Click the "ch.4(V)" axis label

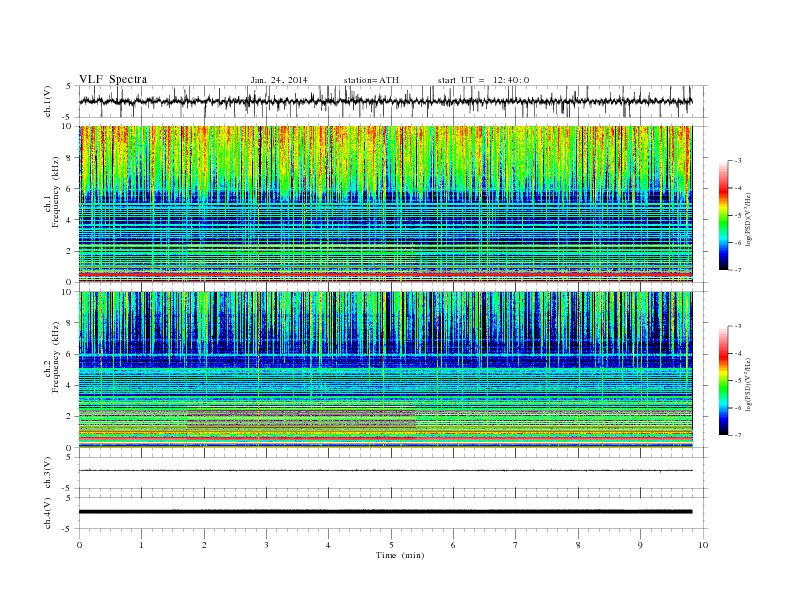pyautogui.click(x=48, y=513)
